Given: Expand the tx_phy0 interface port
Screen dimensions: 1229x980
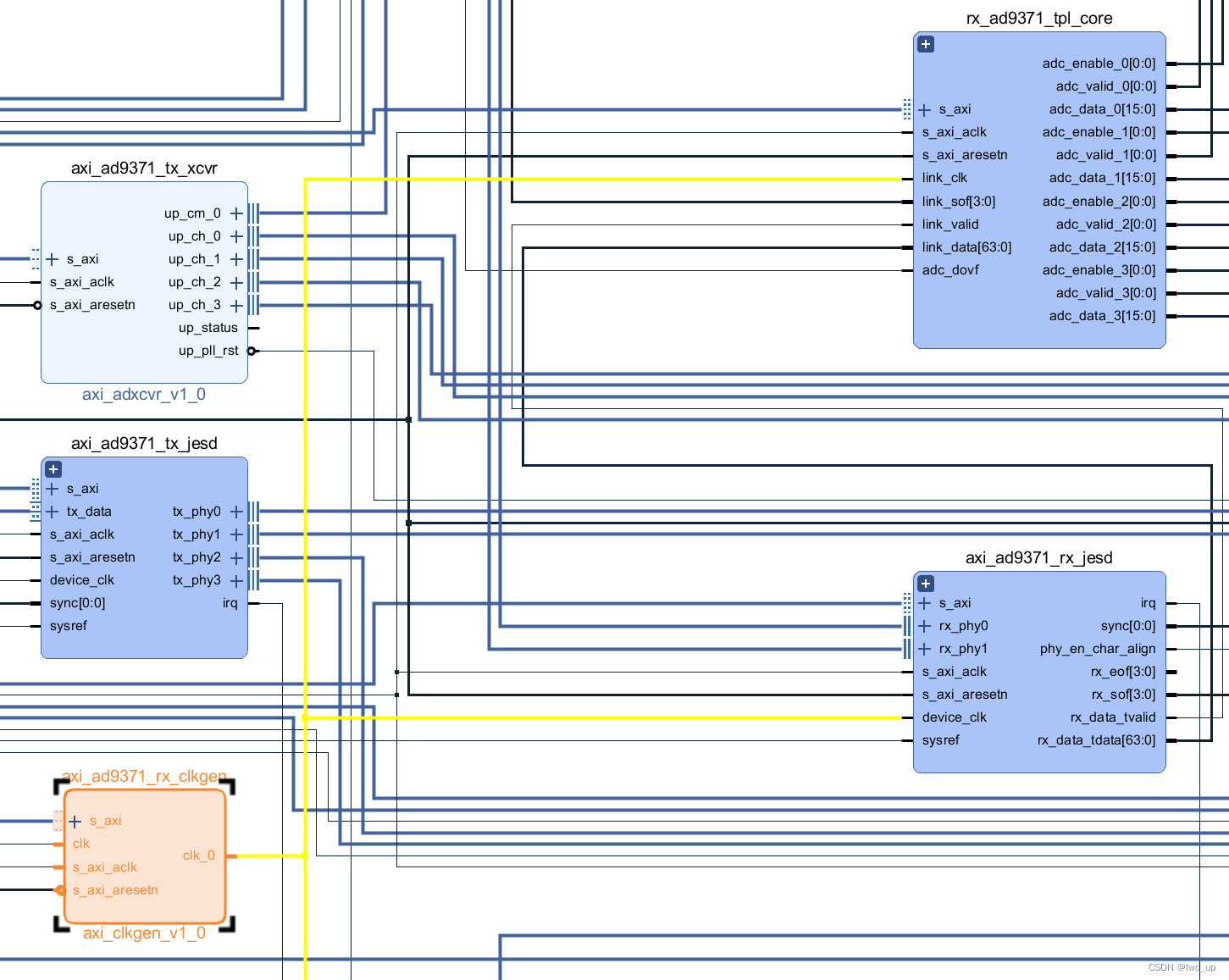Looking at the screenshot, I should 236,512.
